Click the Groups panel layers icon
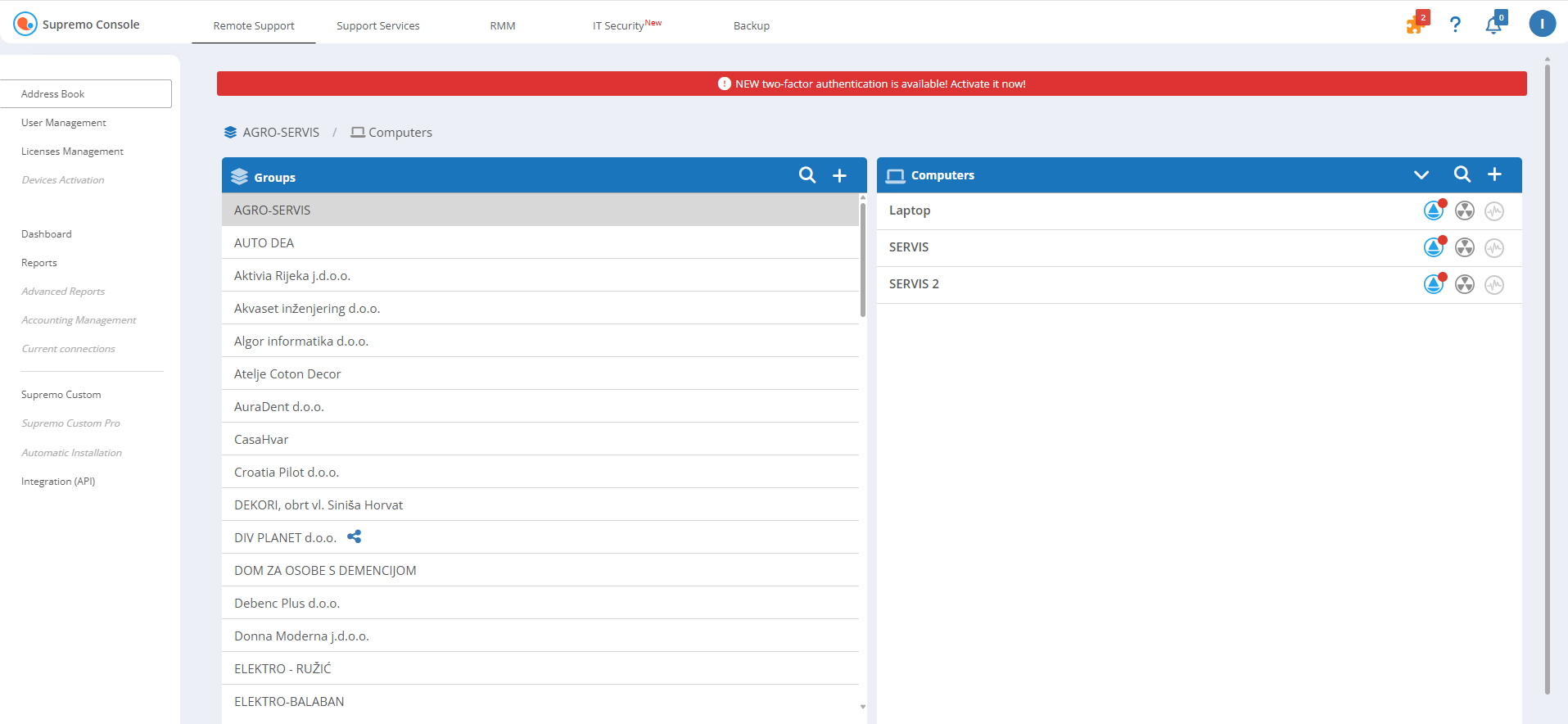The width and height of the screenshot is (1568, 724). click(239, 177)
